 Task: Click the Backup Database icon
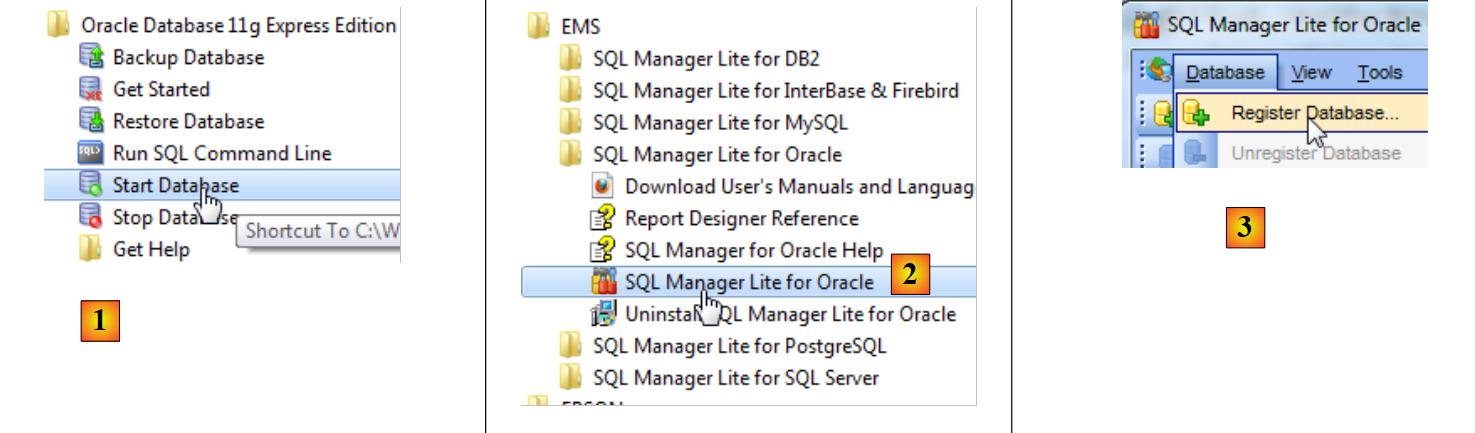point(91,58)
